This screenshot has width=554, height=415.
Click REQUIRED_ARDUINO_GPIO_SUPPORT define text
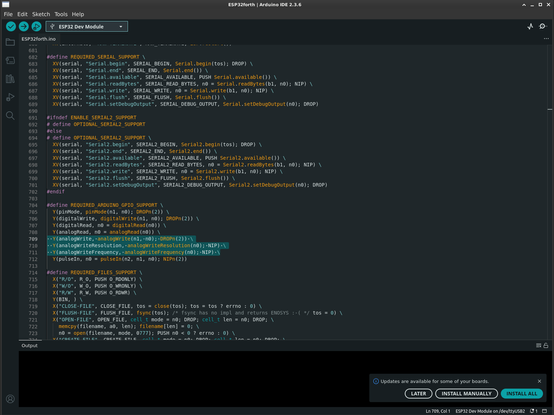point(114,205)
